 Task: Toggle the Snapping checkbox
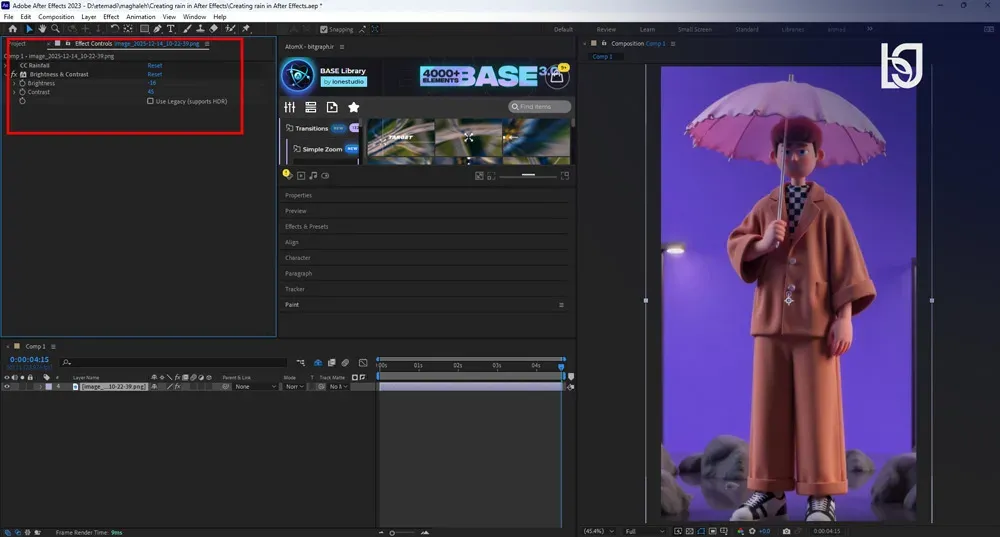click(324, 29)
